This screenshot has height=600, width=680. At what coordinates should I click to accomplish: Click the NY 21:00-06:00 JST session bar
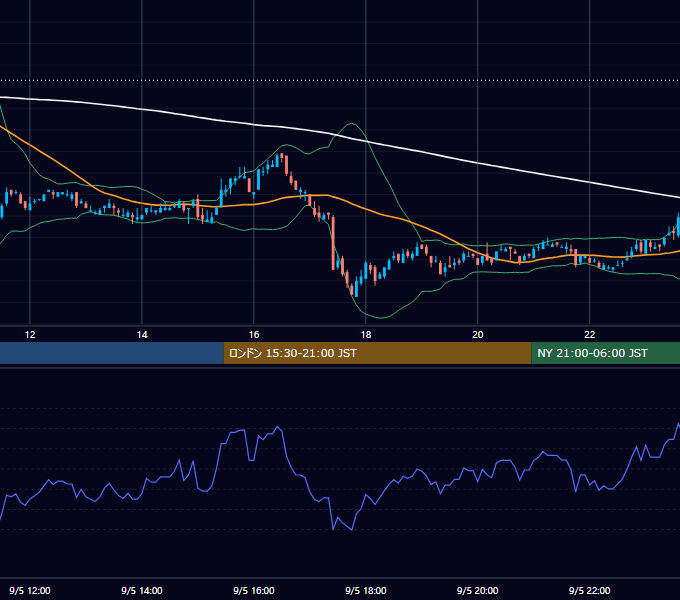606,353
